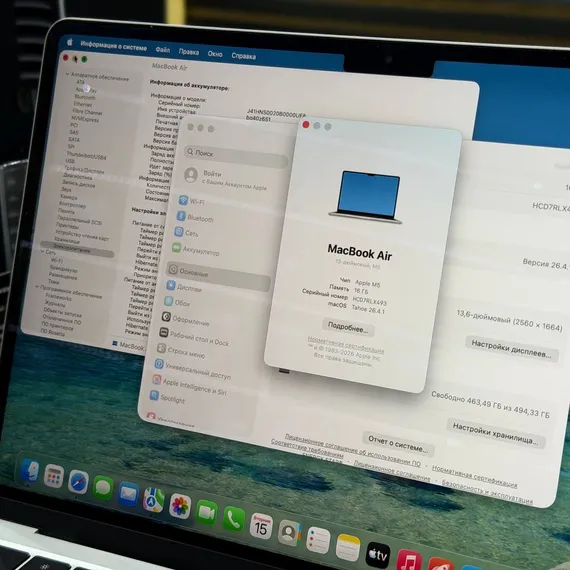The height and width of the screenshot is (570, 570).
Task: Click Войти с Вашим Аккаунтом Apple
Action: pyautogui.click(x=225, y=178)
